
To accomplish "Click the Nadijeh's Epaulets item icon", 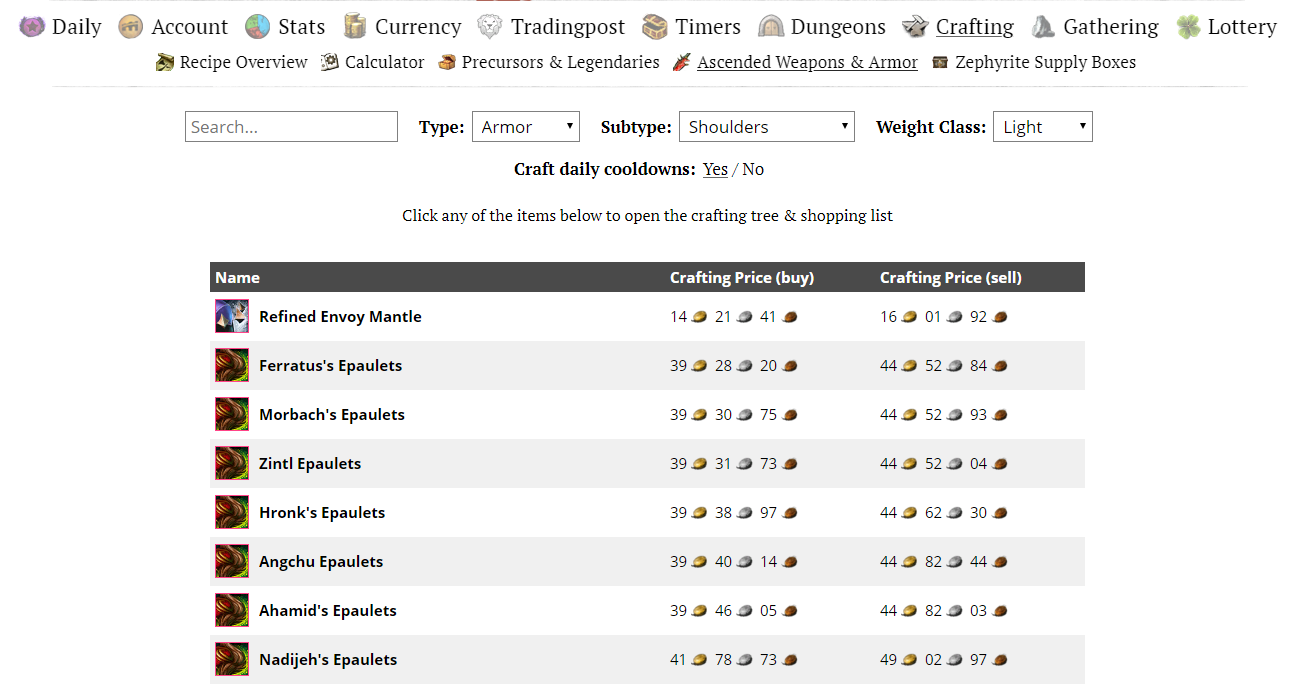I will click(x=232, y=659).
